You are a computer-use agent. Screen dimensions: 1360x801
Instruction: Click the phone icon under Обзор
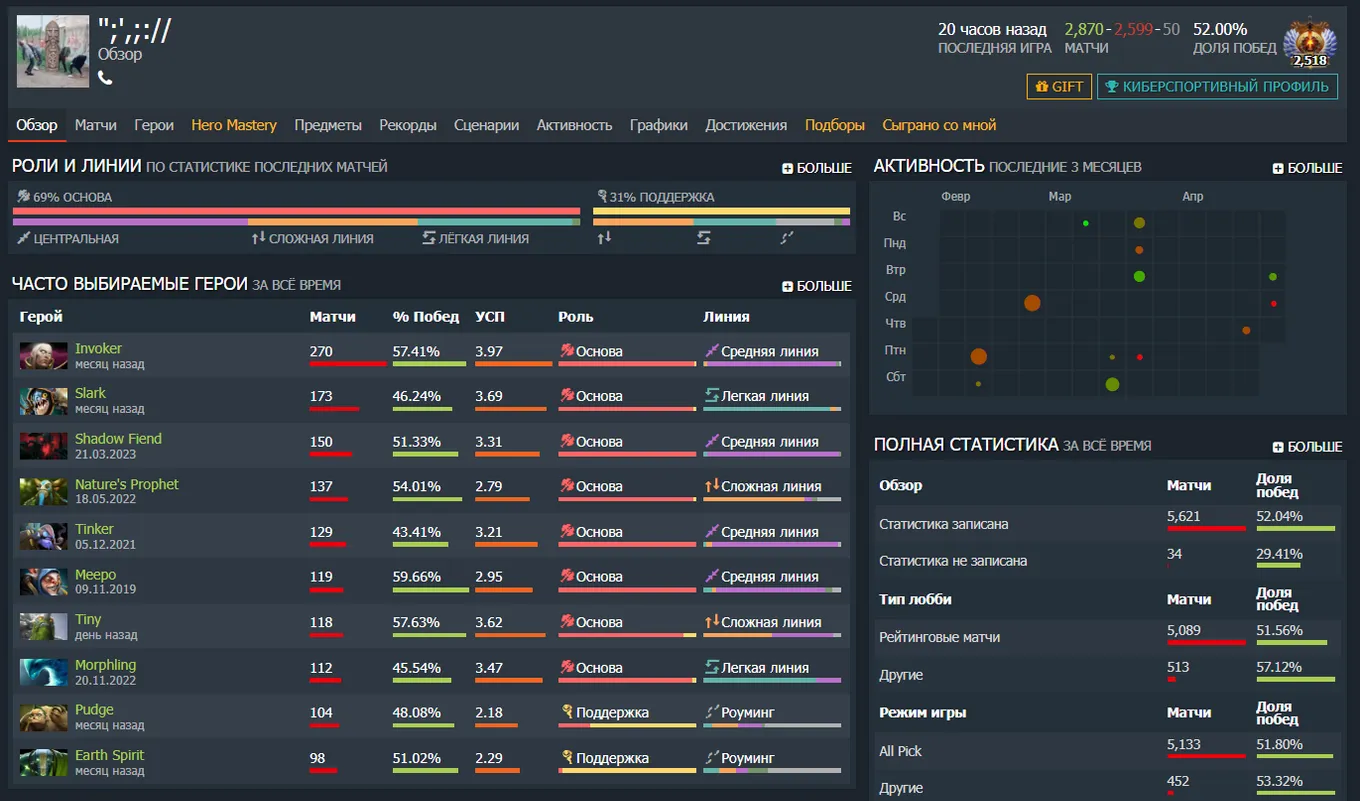[x=105, y=78]
